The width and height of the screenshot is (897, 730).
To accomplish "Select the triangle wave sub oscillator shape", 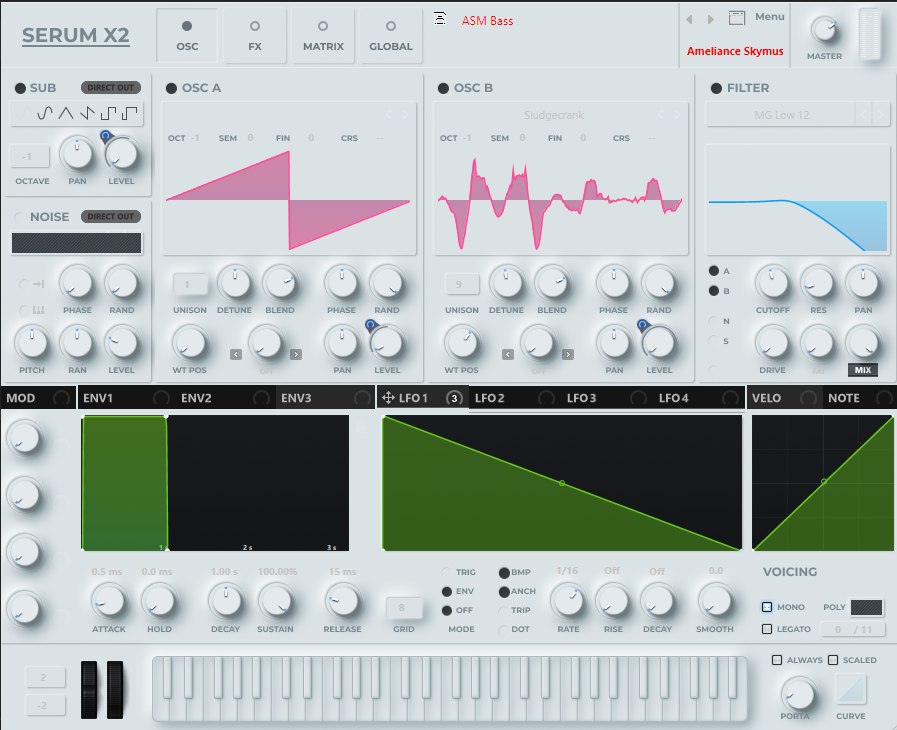I will (66, 113).
